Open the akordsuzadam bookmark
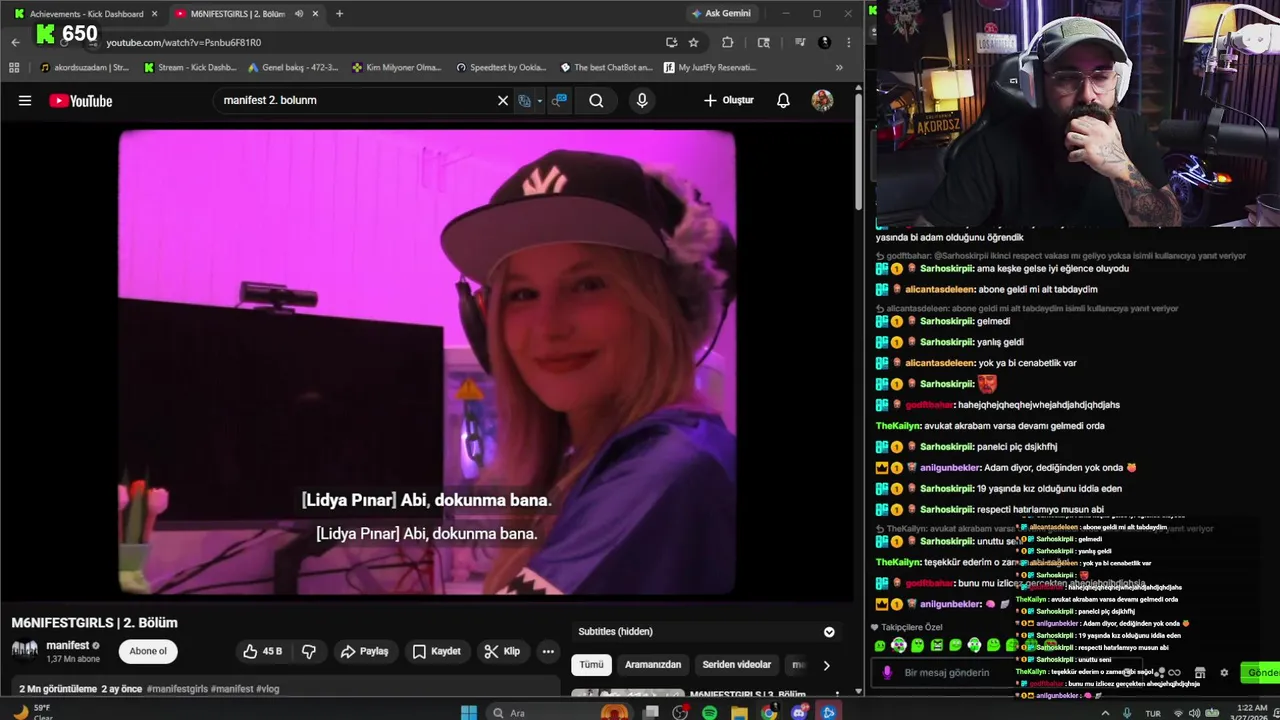This screenshot has height=720, width=1280. (x=85, y=68)
